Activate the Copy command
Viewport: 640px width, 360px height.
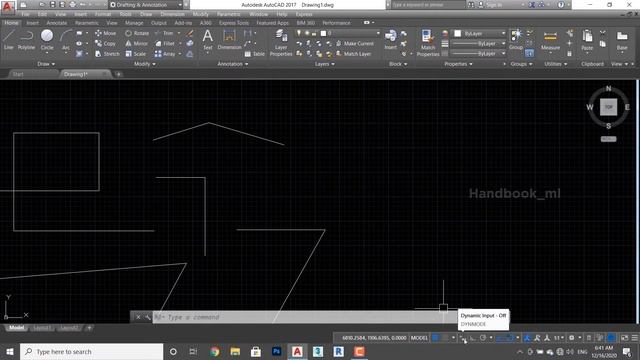click(x=105, y=43)
